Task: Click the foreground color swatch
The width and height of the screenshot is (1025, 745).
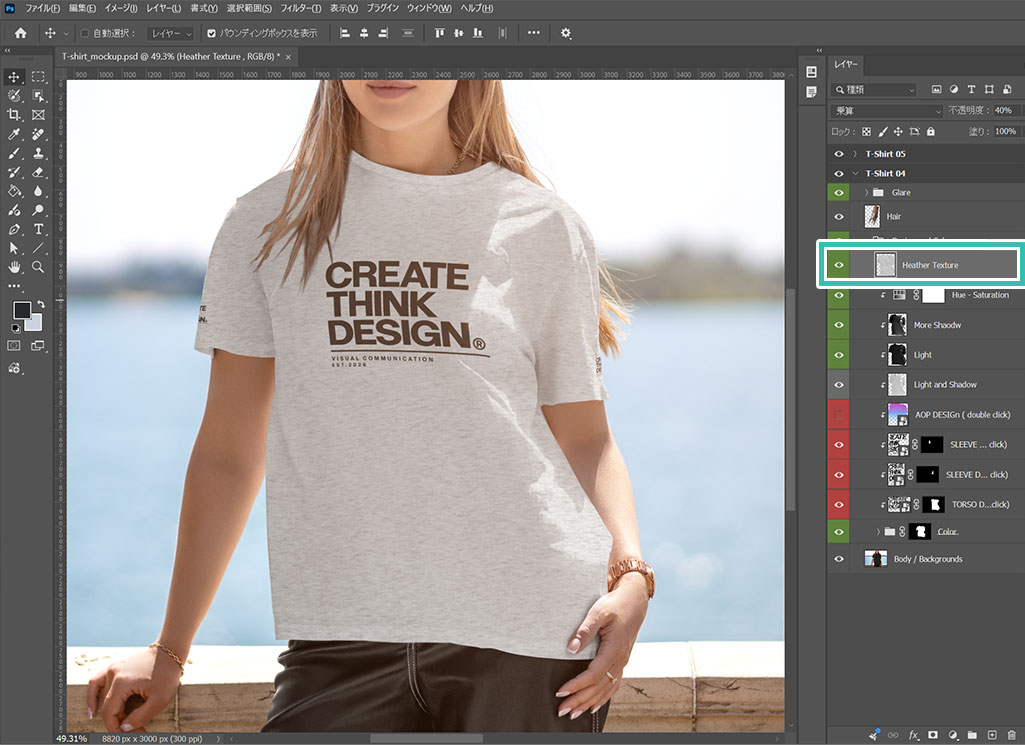Action: (22, 310)
